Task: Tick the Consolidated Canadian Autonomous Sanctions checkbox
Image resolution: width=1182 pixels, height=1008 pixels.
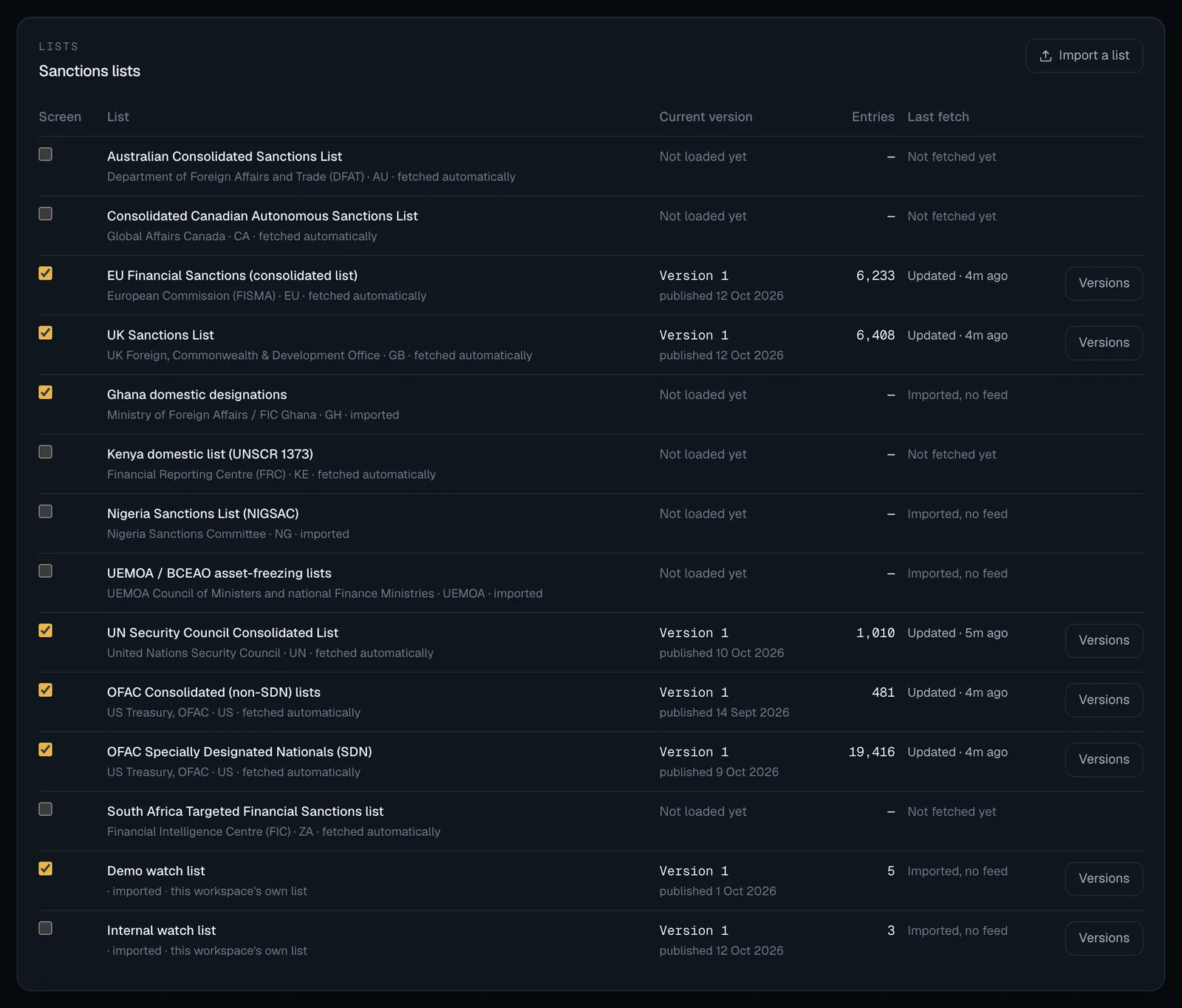Action: point(46,214)
